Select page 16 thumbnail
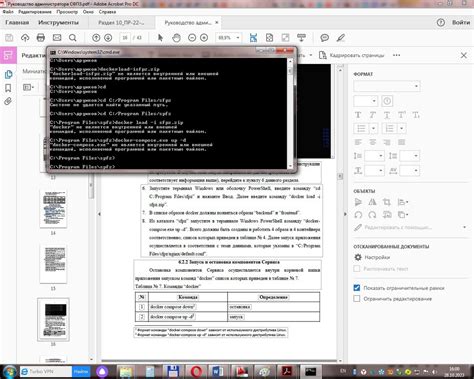 pyautogui.click(x=53, y=319)
